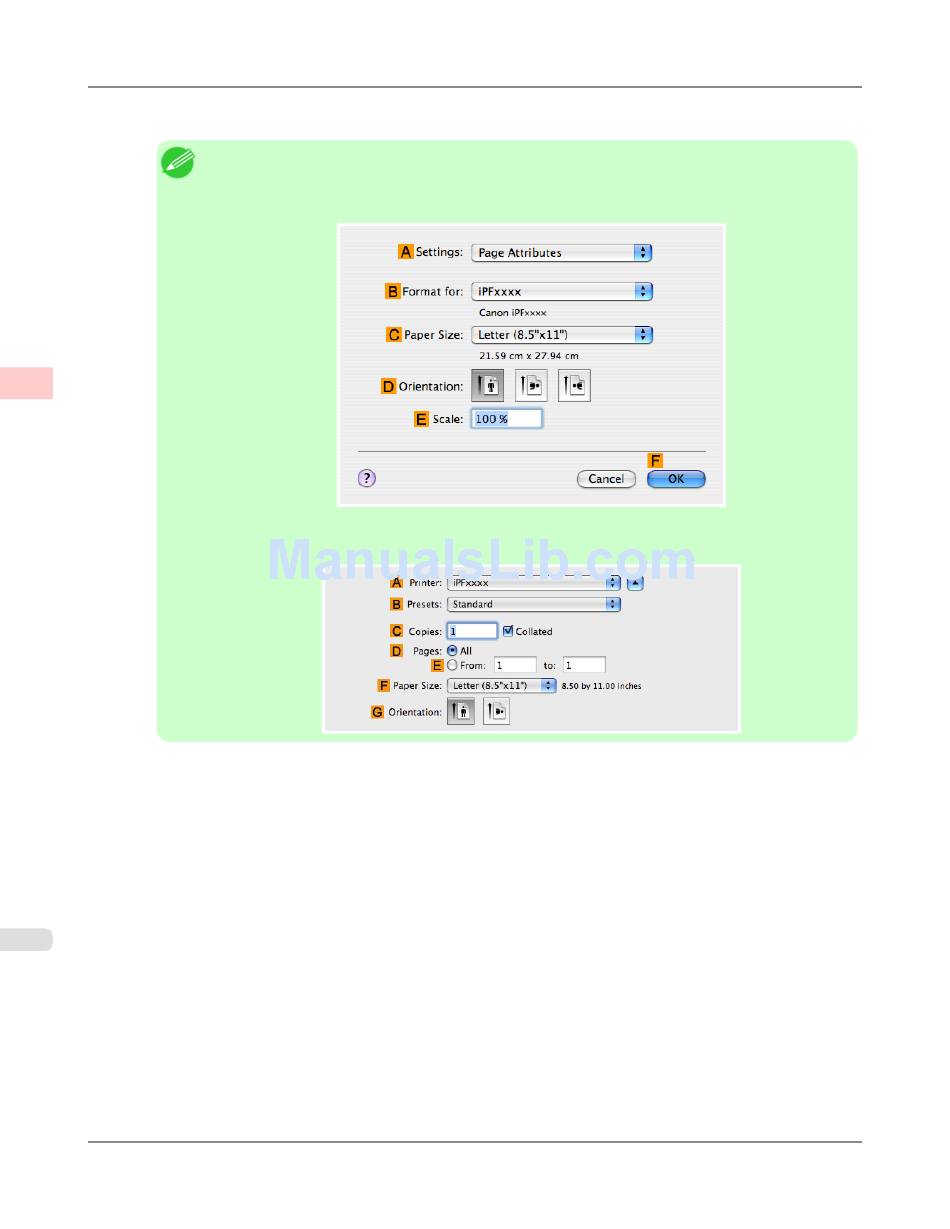The height and width of the screenshot is (1229, 950).
Task: Click the Scale 100 % field
Action: coord(507,418)
